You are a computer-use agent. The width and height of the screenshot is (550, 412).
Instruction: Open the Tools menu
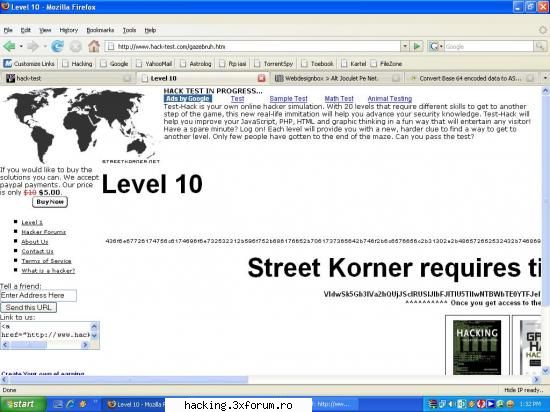(x=129, y=30)
